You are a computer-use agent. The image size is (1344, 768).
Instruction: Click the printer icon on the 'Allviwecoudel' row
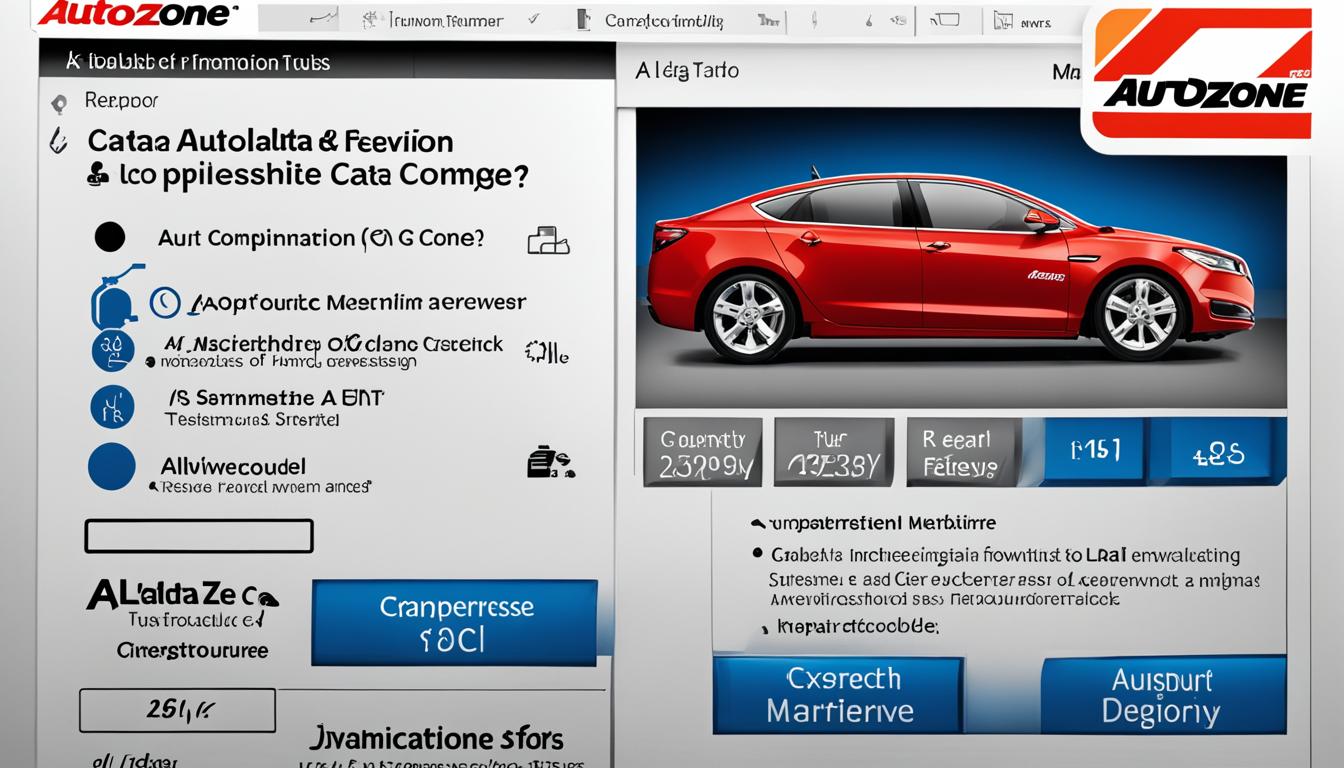click(x=549, y=462)
